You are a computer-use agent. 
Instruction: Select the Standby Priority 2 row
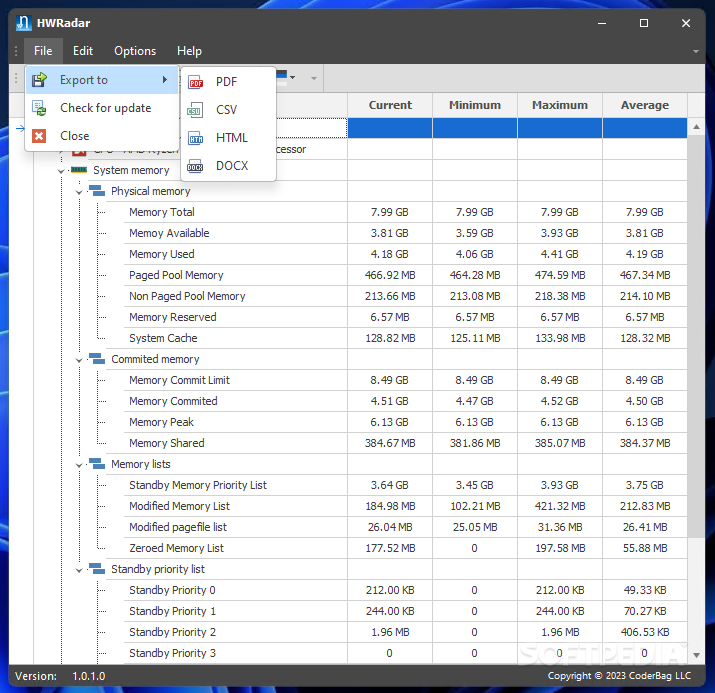(405, 631)
